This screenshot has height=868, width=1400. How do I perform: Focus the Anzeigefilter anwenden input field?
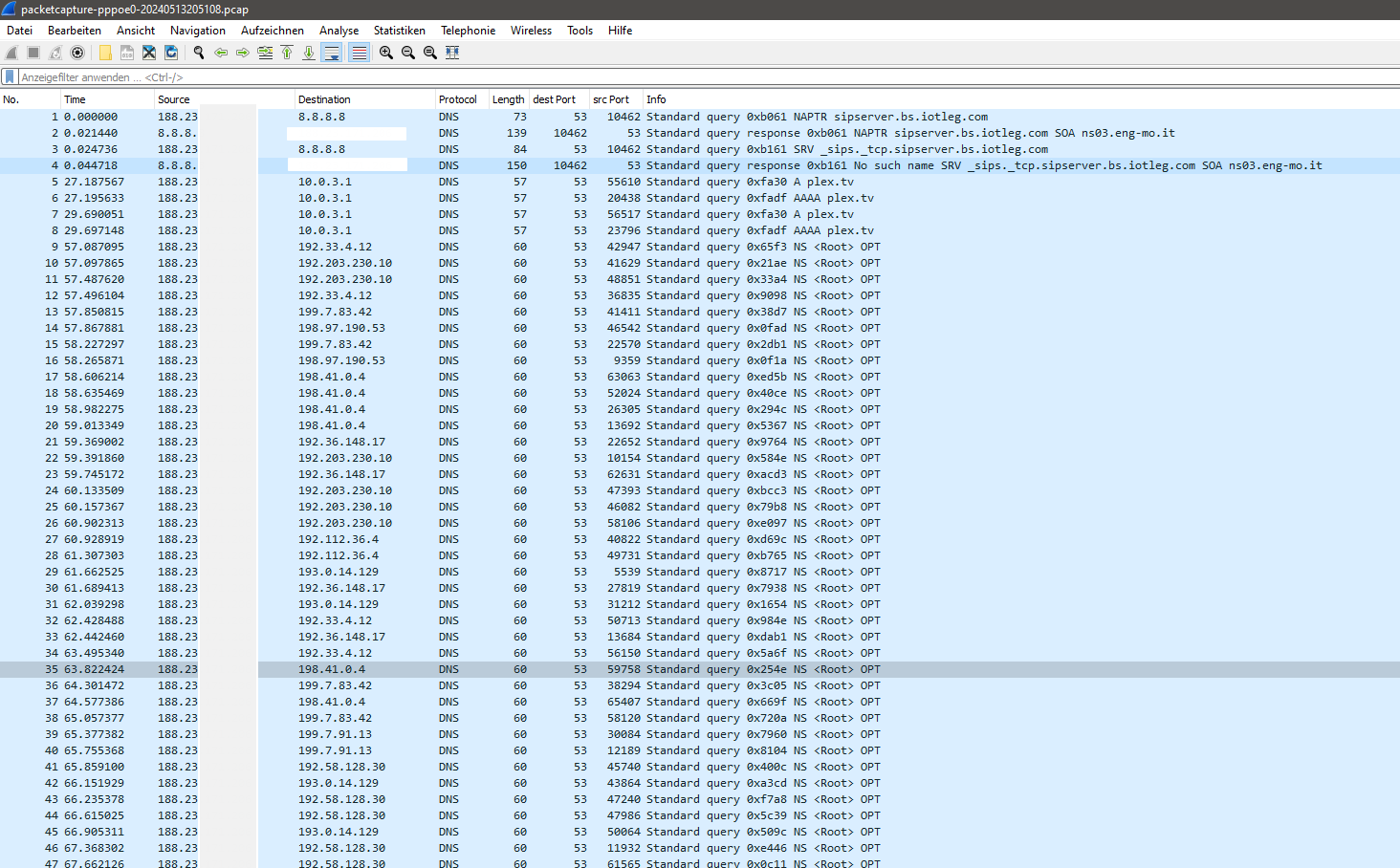tap(708, 76)
